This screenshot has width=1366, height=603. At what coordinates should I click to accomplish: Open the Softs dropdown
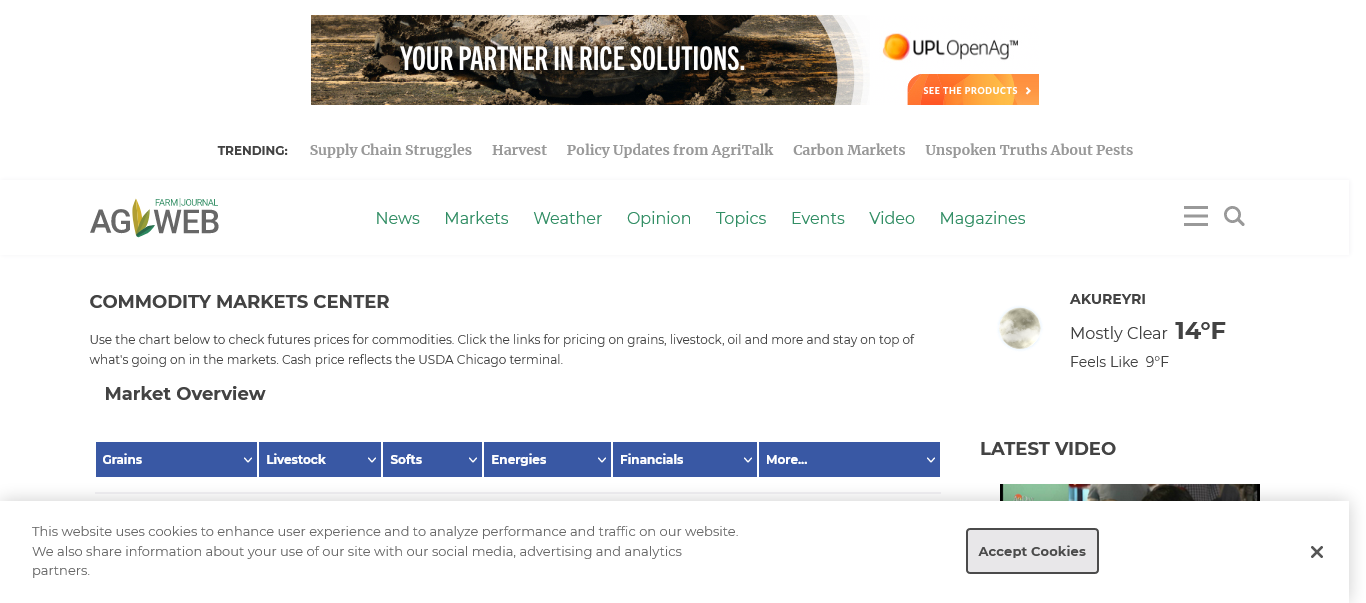pyautogui.click(x=432, y=459)
